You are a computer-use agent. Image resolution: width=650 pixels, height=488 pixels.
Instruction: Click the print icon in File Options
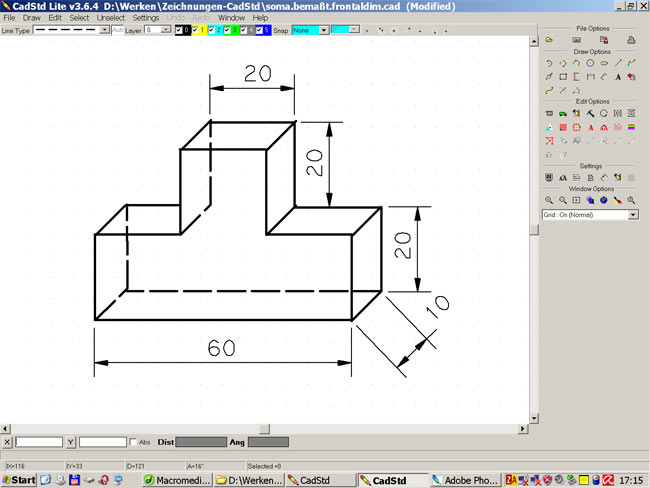click(631, 39)
